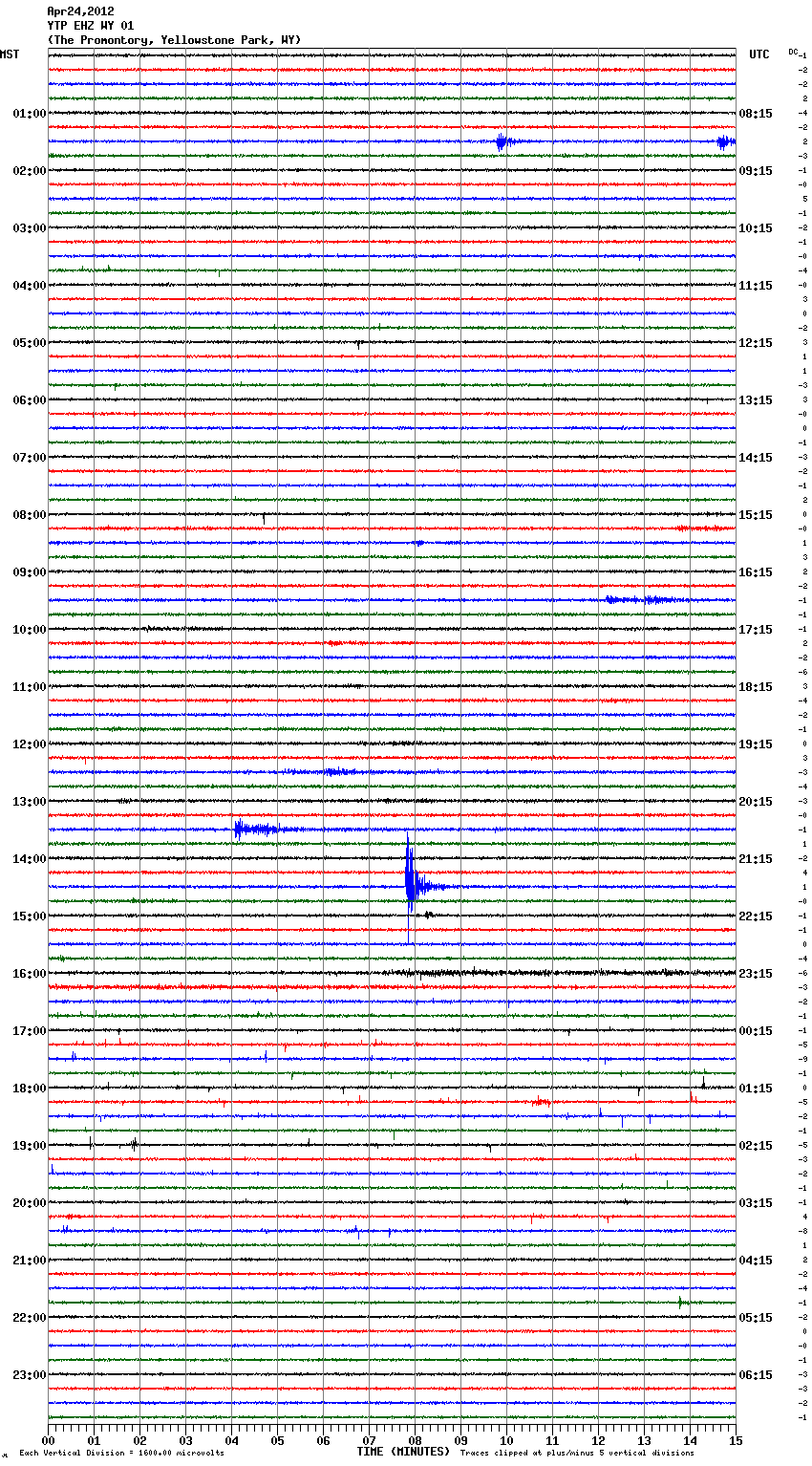Click the '15:00' MST time label
Image resolution: width=812 pixels, height=1466 pixels.
pyautogui.click(x=29, y=916)
